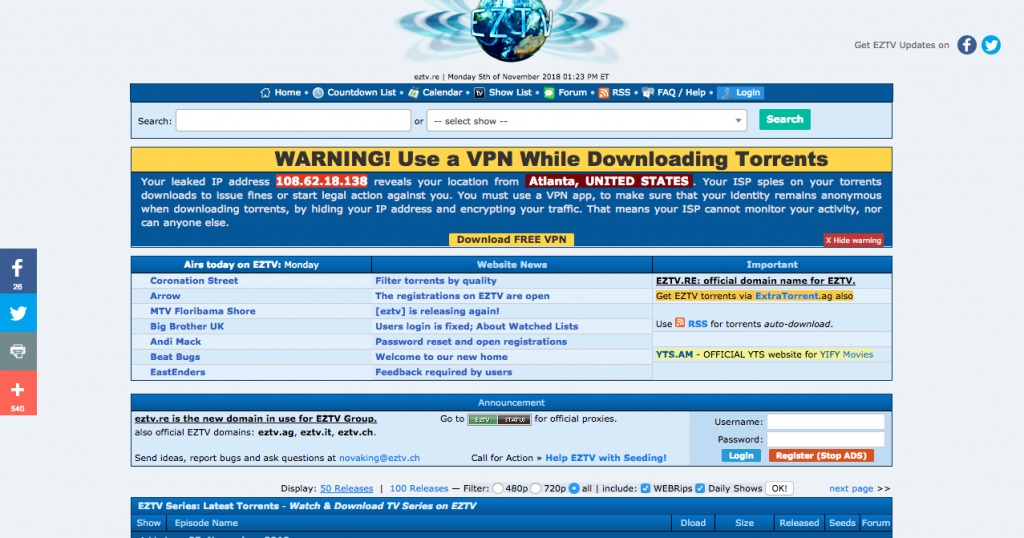Click Help EZTV with Seeding! link
The height and width of the screenshot is (538, 1024).
pos(606,458)
